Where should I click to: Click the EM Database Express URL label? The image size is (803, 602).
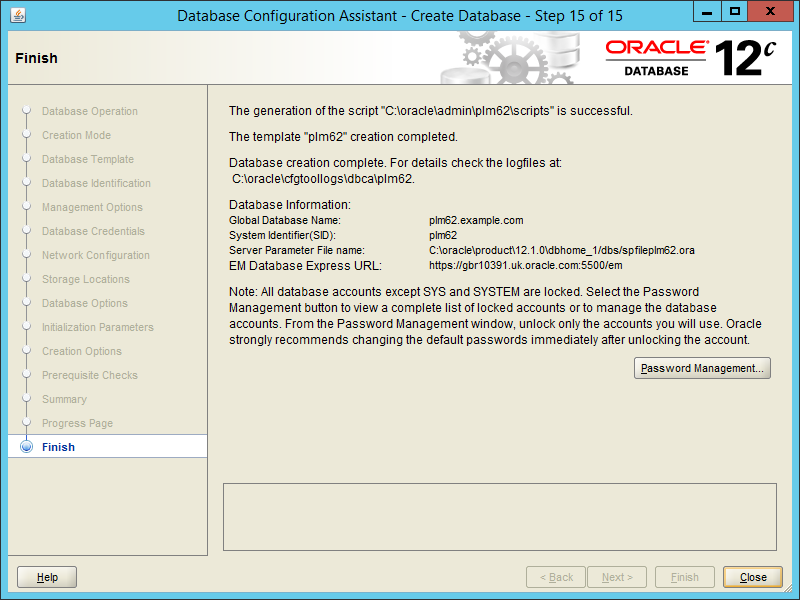(305, 266)
